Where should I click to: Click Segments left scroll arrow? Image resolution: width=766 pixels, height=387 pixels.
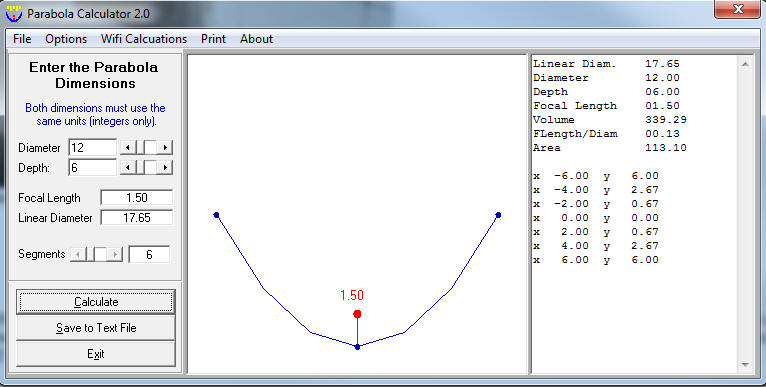pos(77,254)
